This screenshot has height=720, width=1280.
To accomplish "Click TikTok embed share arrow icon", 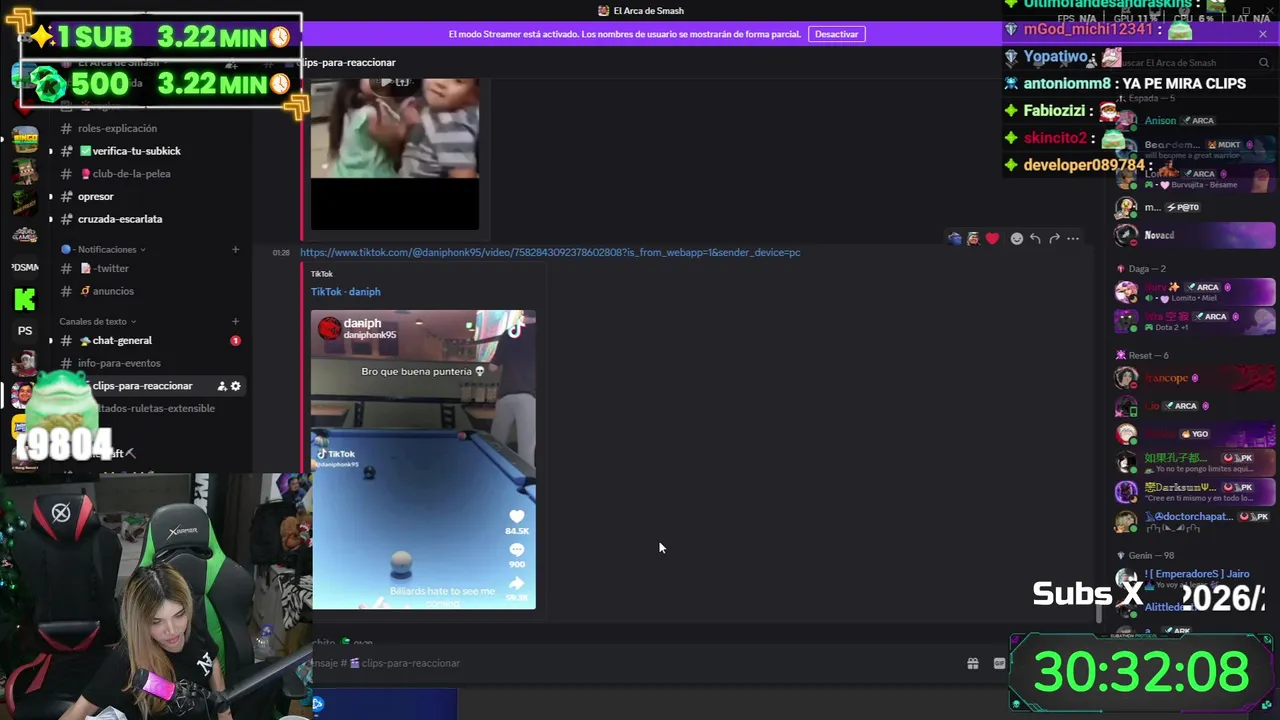I will pos(517,583).
